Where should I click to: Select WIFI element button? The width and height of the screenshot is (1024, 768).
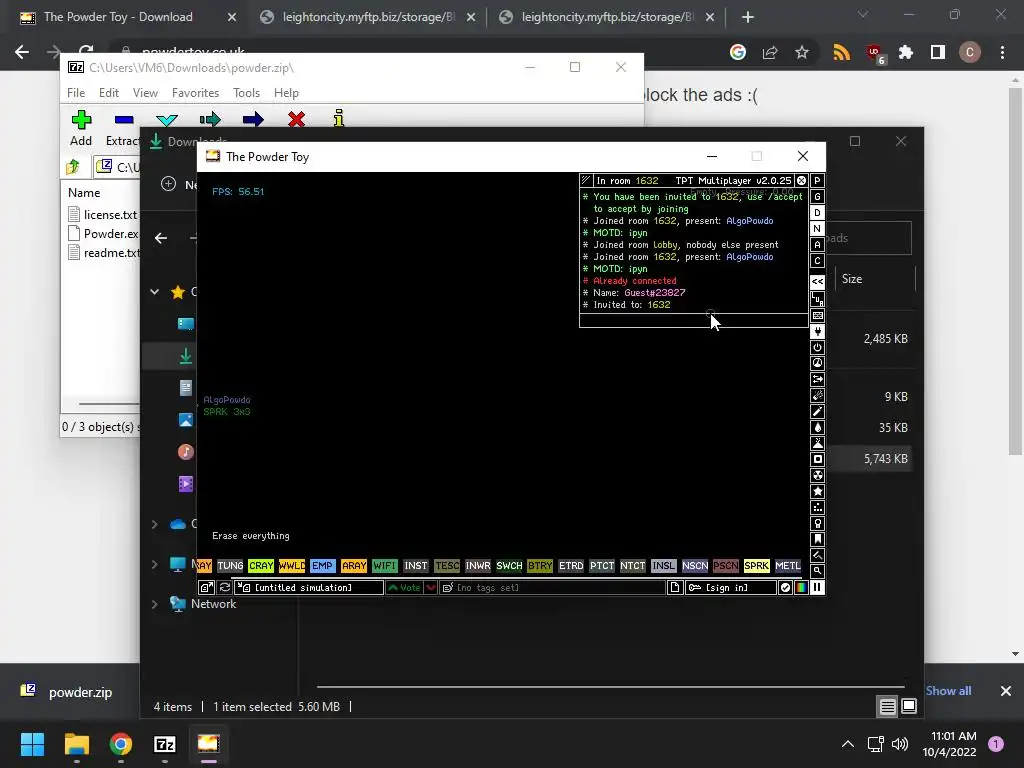point(385,566)
